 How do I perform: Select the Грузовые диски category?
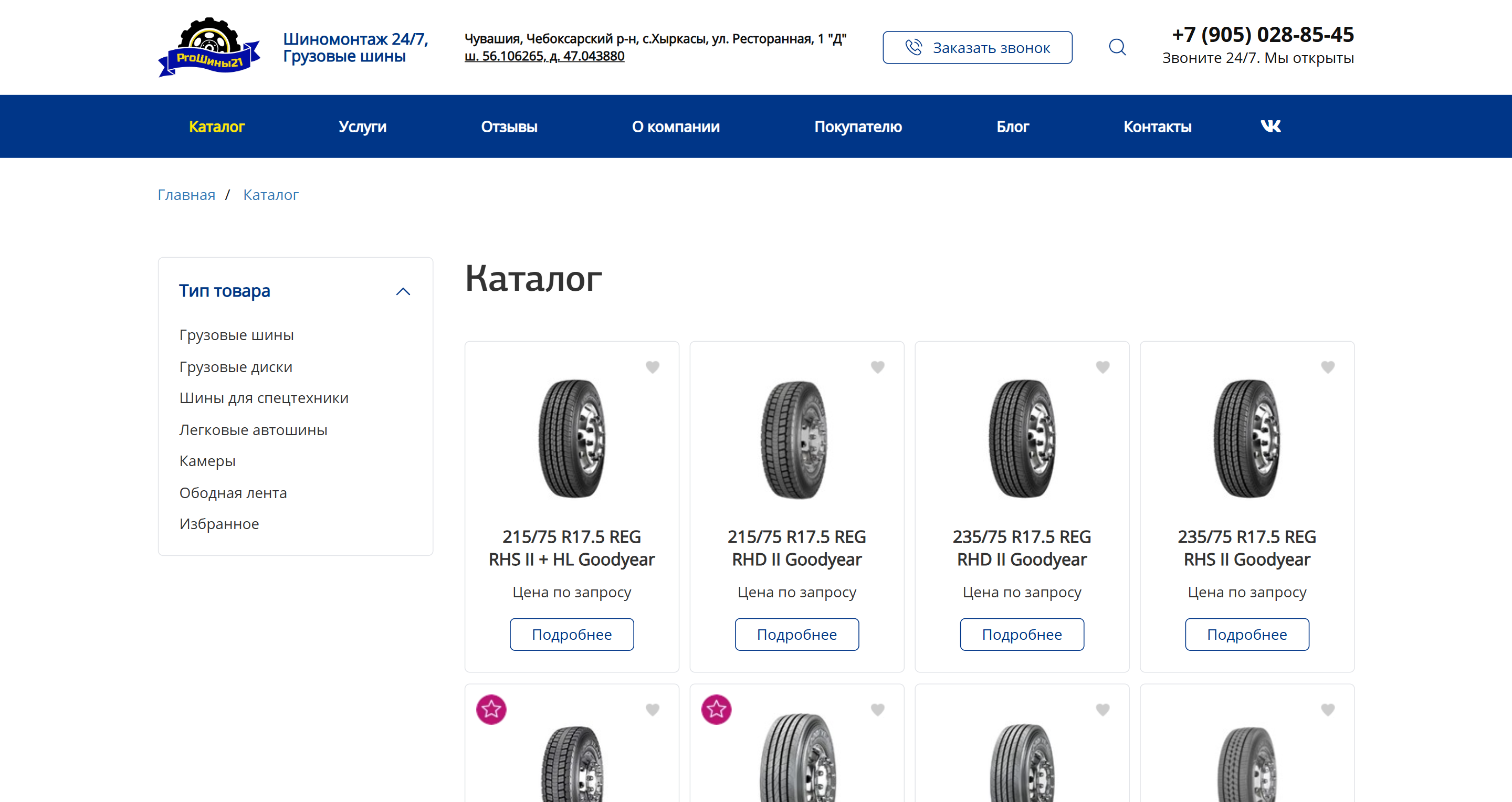235,367
